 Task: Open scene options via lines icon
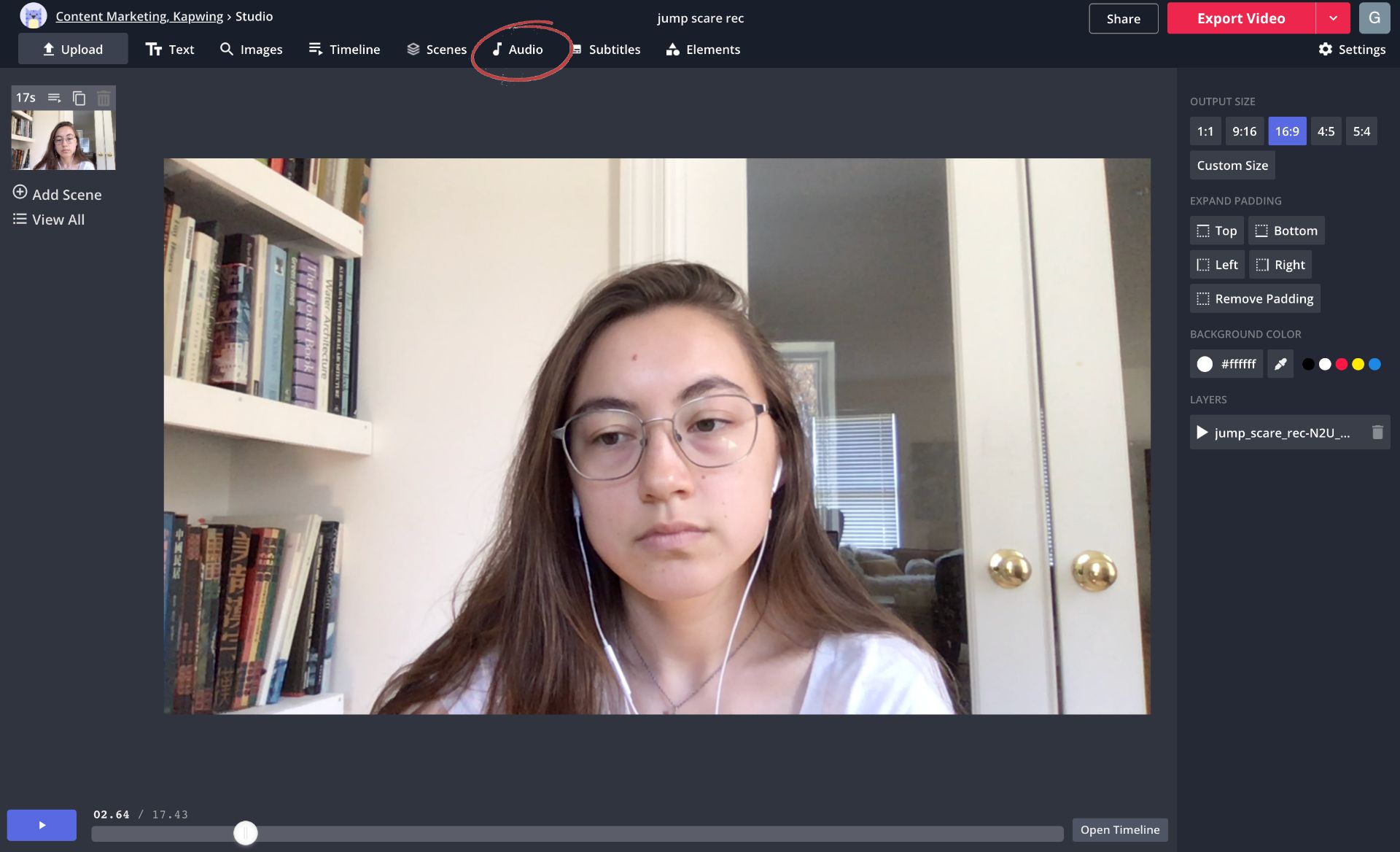(54, 98)
